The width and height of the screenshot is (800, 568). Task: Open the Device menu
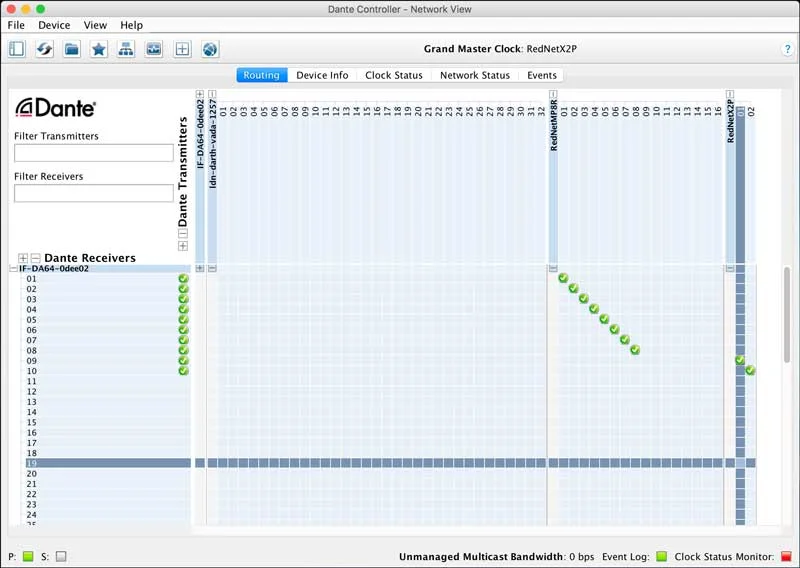pyautogui.click(x=54, y=25)
